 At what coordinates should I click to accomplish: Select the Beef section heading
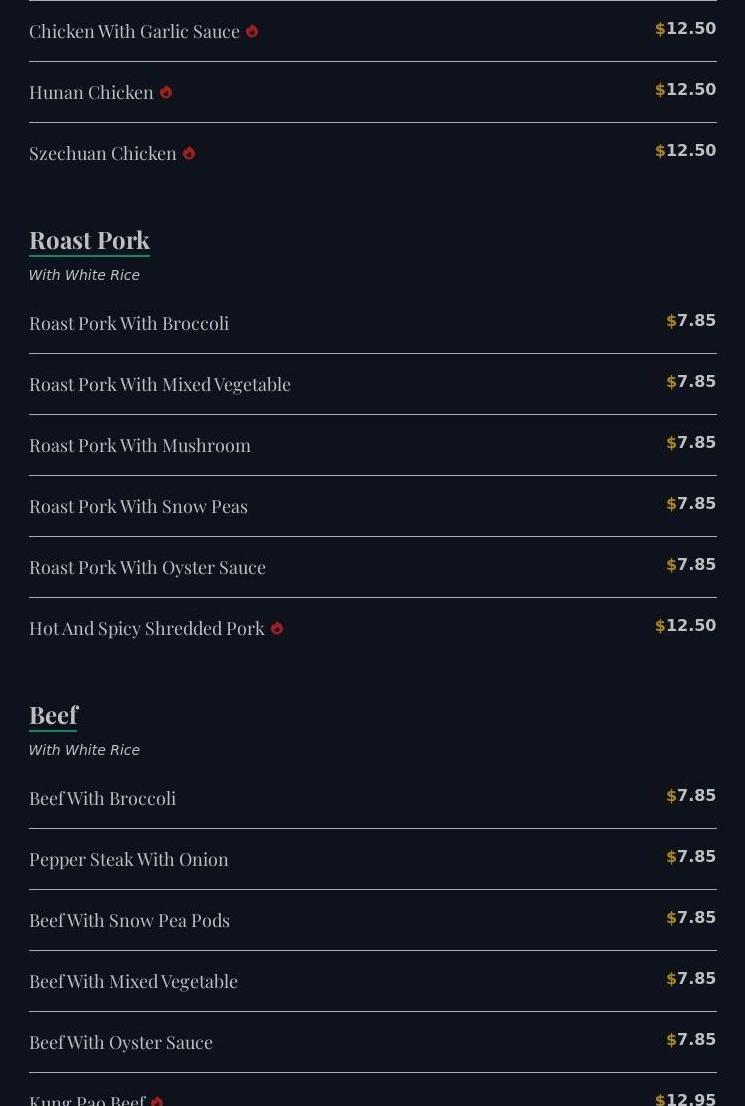coord(54,715)
